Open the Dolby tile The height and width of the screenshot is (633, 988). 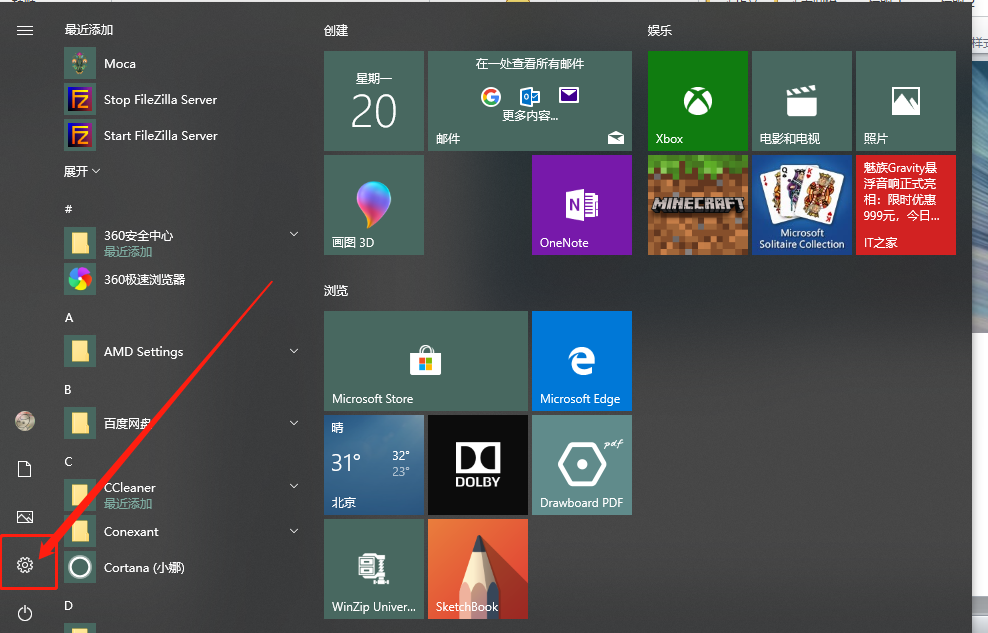(478, 465)
